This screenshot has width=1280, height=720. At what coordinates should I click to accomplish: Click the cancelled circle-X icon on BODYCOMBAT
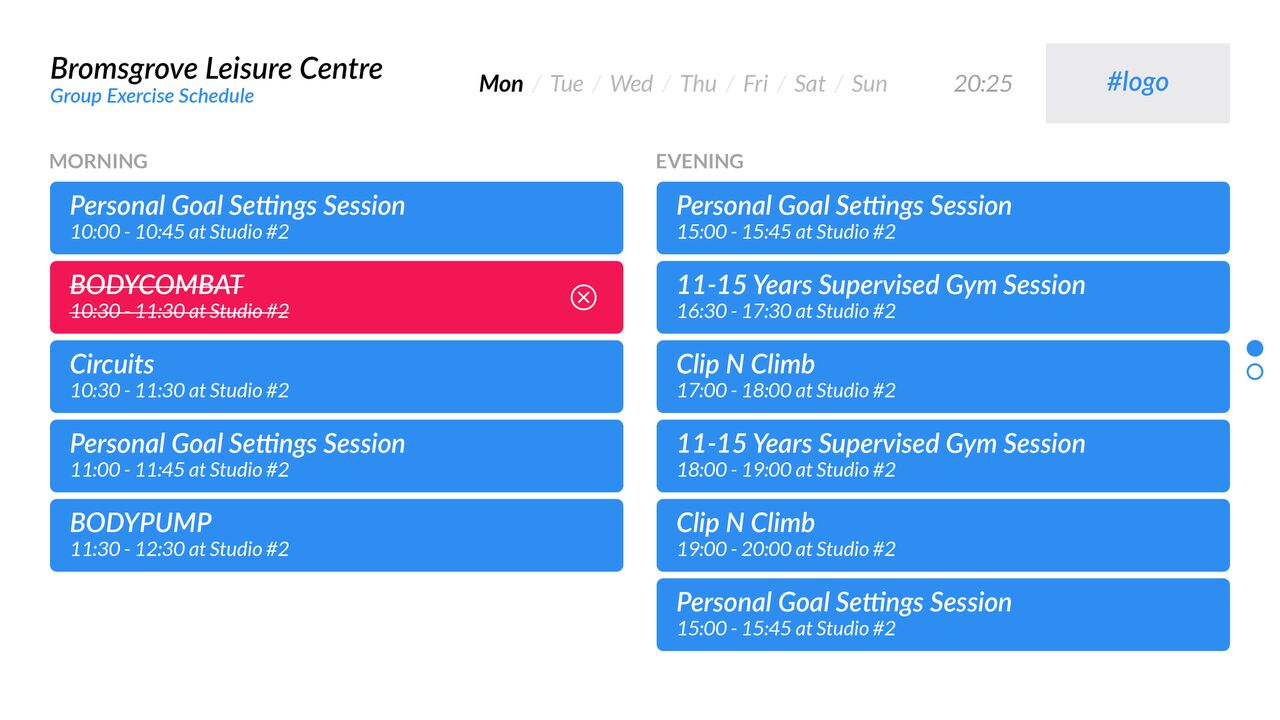[x=583, y=297]
